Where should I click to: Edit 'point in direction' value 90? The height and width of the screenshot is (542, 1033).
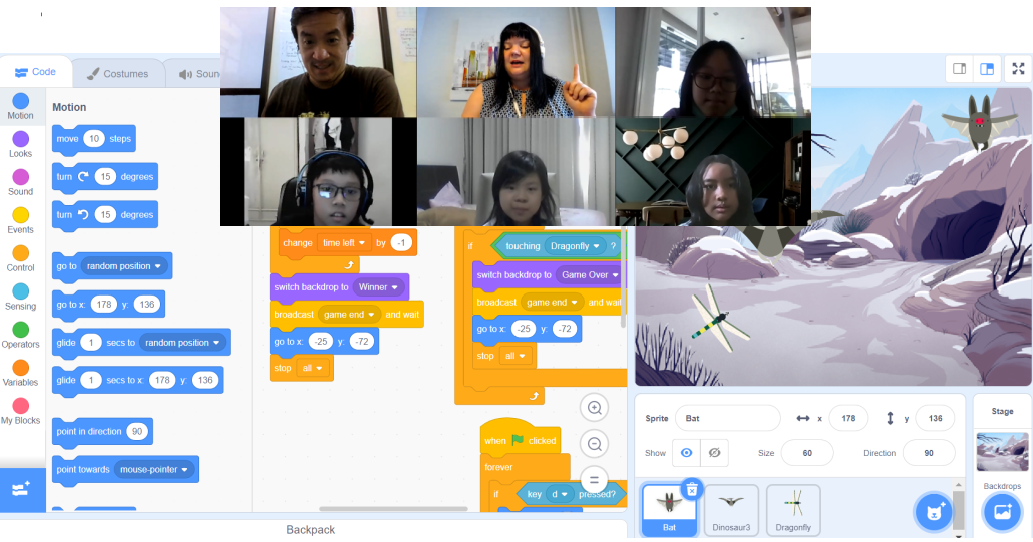click(x=137, y=432)
